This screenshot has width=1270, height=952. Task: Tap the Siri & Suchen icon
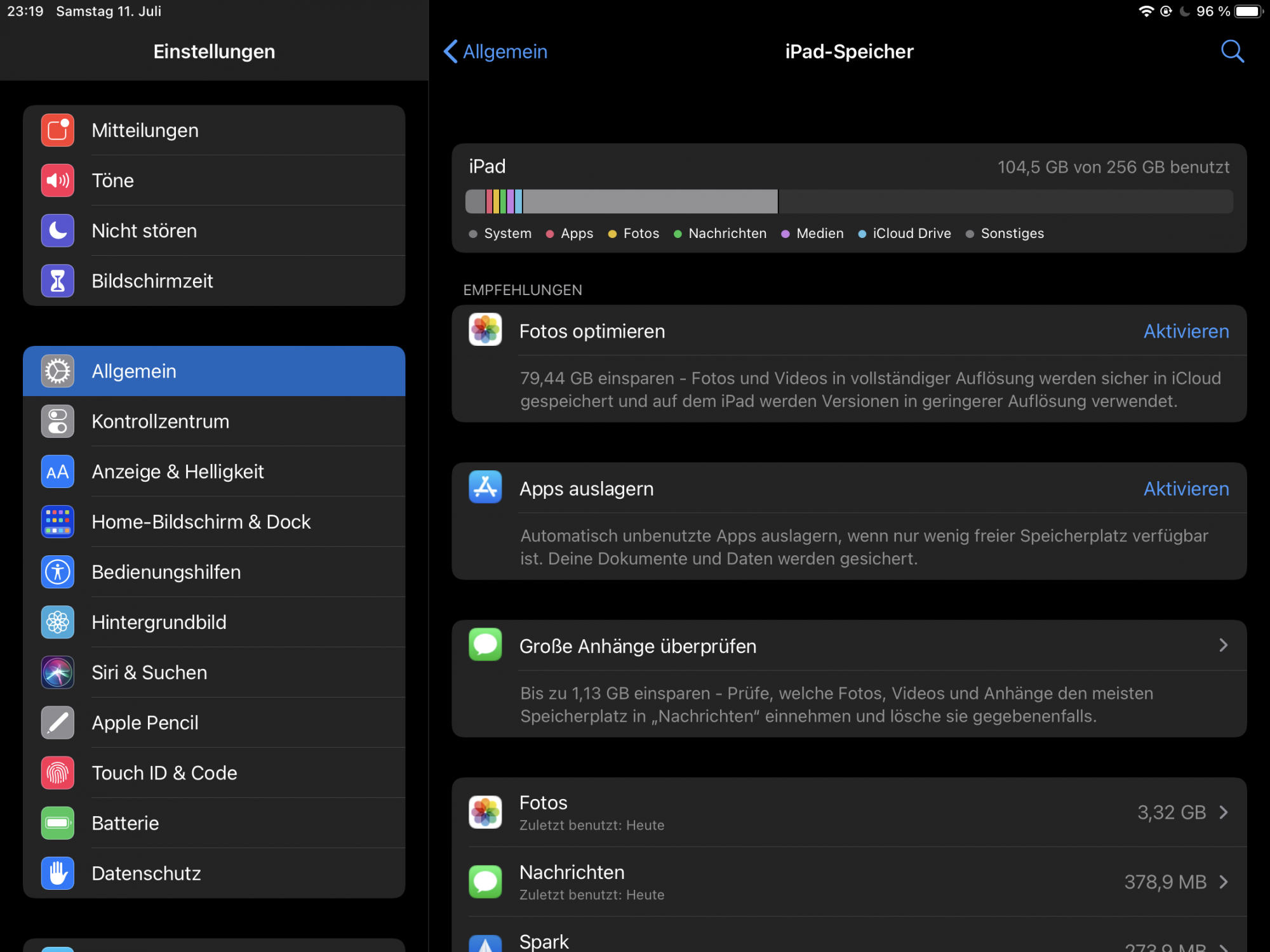pos(58,672)
